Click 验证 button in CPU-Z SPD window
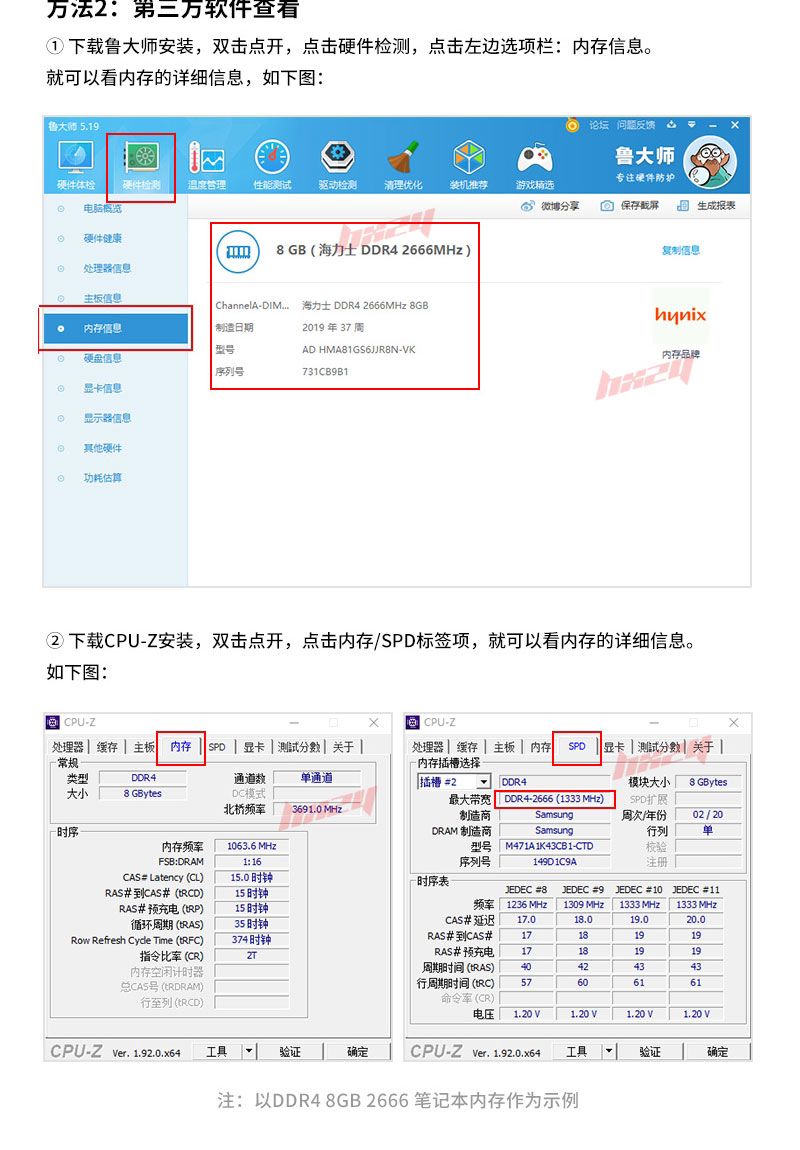 coord(650,1052)
